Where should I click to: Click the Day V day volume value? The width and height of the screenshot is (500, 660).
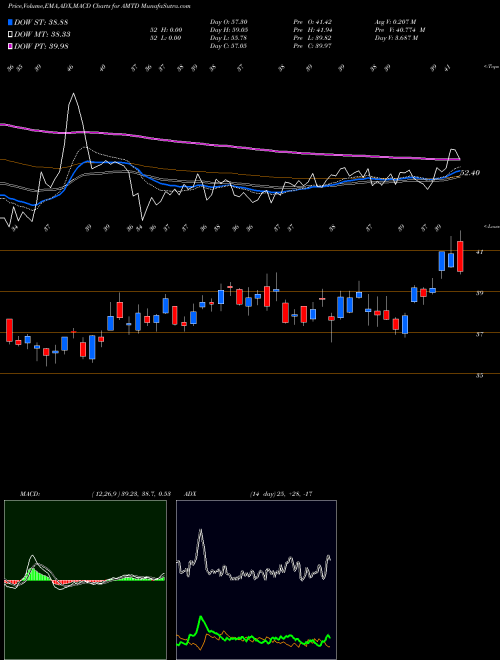click(406, 38)
